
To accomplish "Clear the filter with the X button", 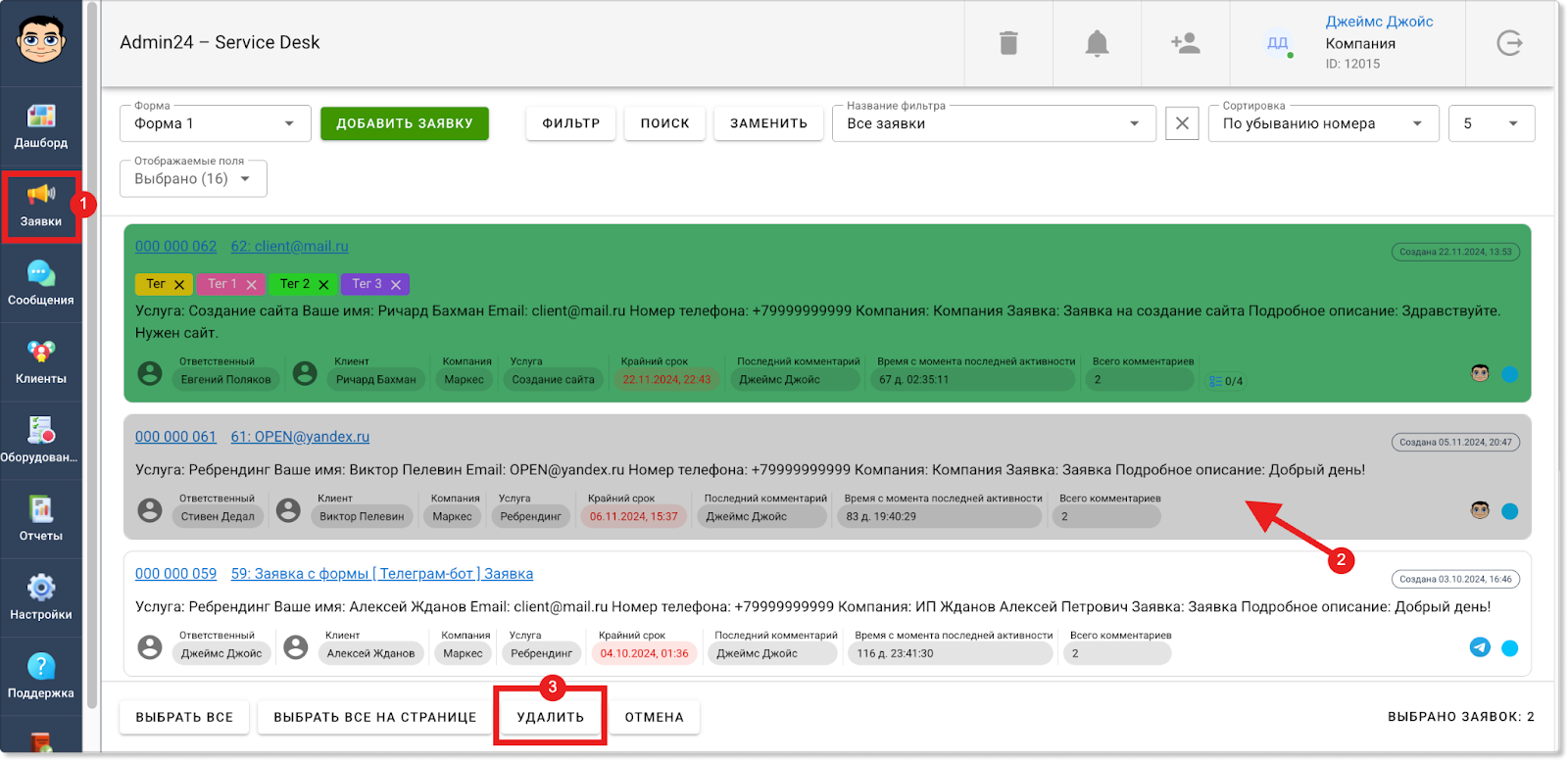I will click(x=1182, y=123).
